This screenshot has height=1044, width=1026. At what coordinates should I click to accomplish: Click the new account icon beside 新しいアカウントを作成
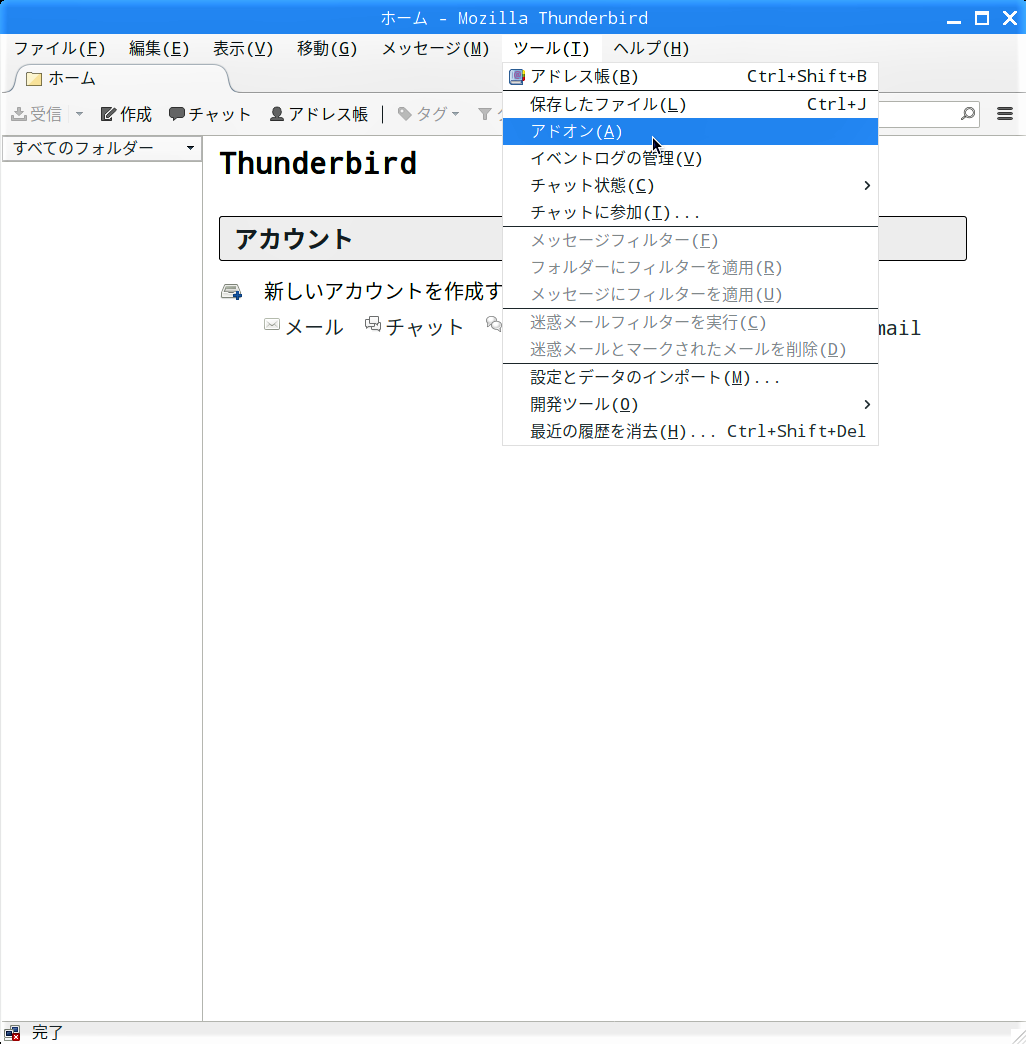tap(232, 292)
